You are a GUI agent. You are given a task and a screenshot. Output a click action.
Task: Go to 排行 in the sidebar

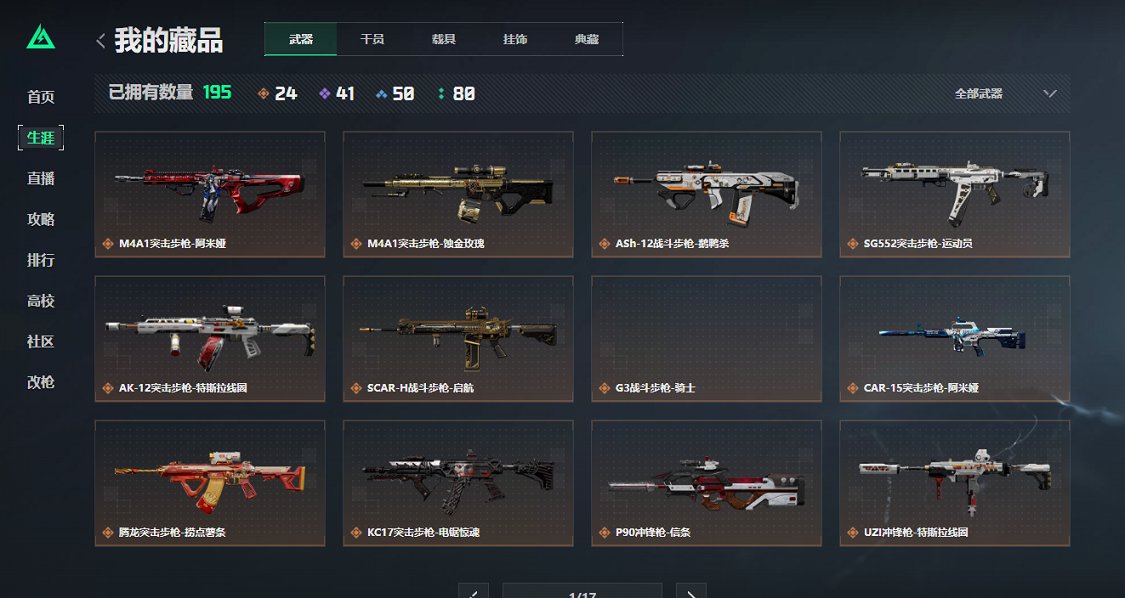click(41, 260)
